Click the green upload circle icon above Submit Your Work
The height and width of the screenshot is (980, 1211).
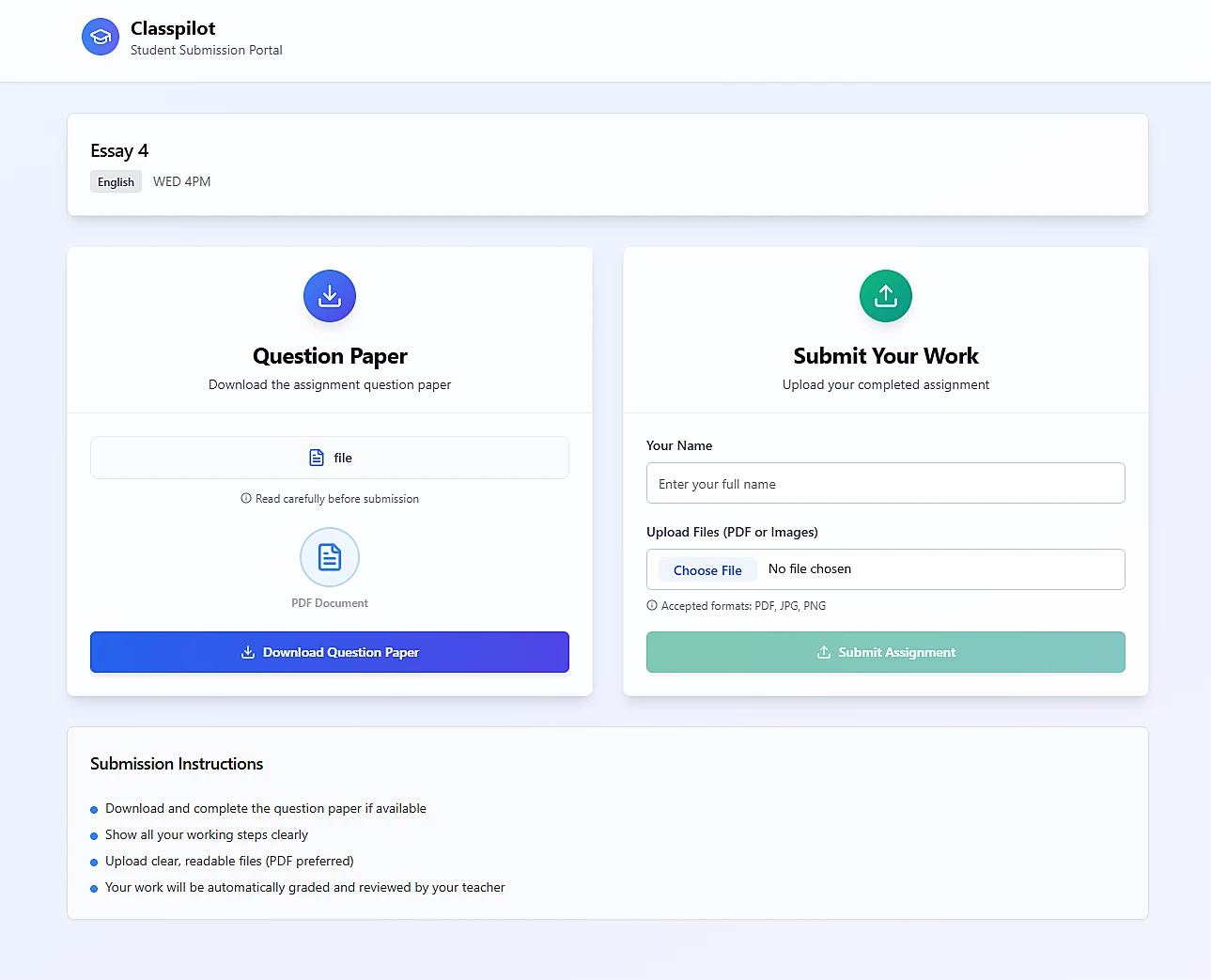pos(886,296)
